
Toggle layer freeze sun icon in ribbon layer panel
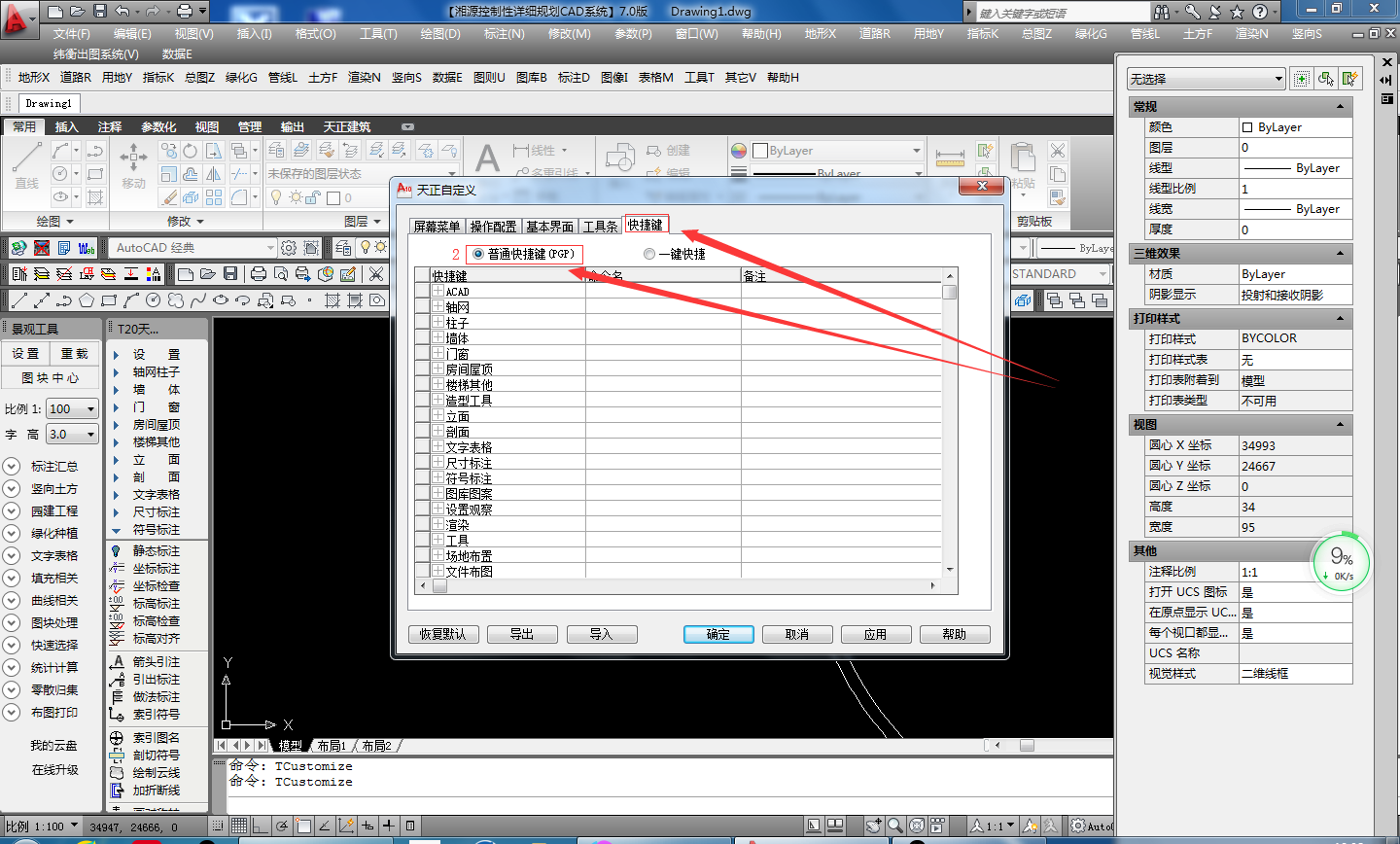[295, 197]
